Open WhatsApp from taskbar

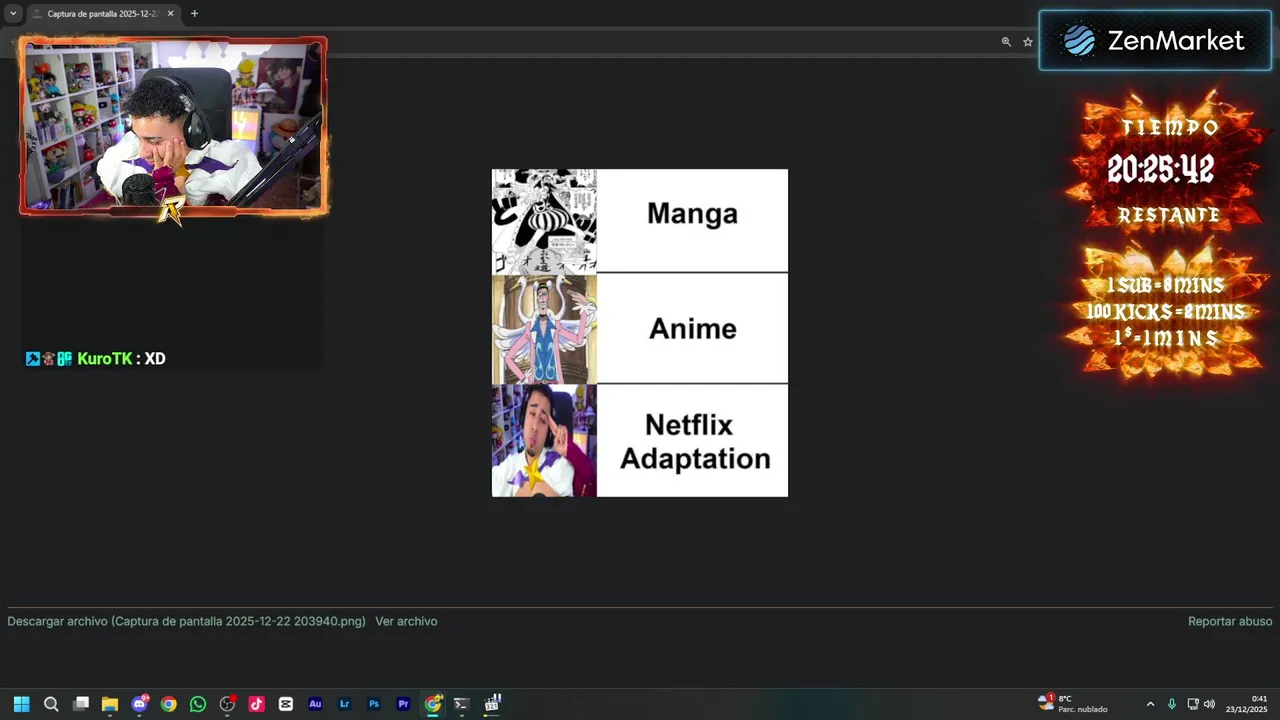coord(198,704)
